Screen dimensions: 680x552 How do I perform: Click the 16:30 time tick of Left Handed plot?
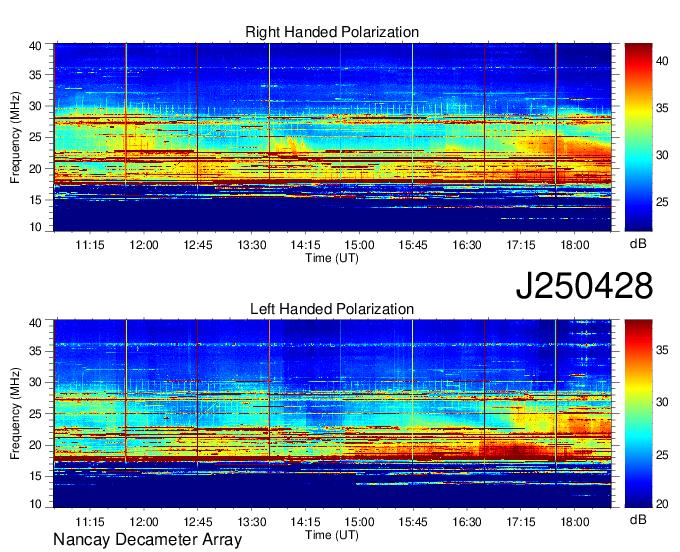pyautogui.click(x=467, y=522)
